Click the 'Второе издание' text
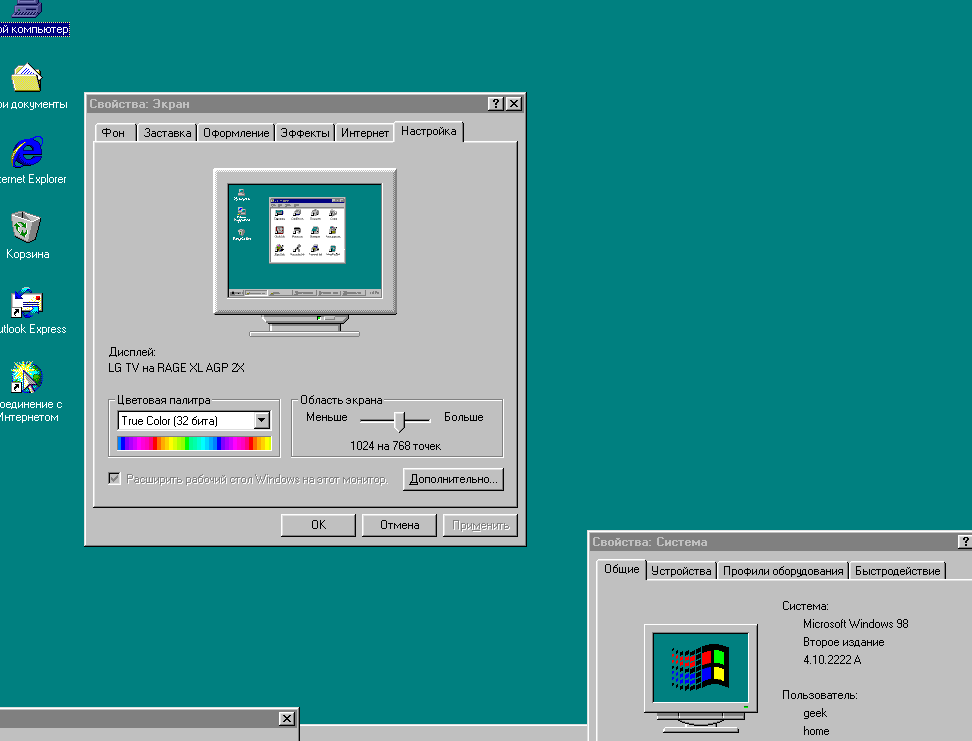This screenshot has width=972, height=741. tap(843, 642)
